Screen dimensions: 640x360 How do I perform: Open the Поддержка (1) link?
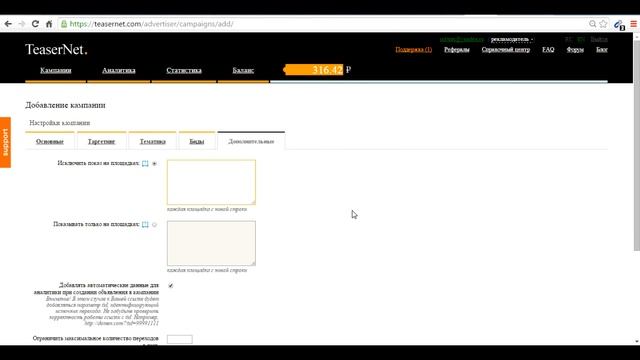click(413, 49)
